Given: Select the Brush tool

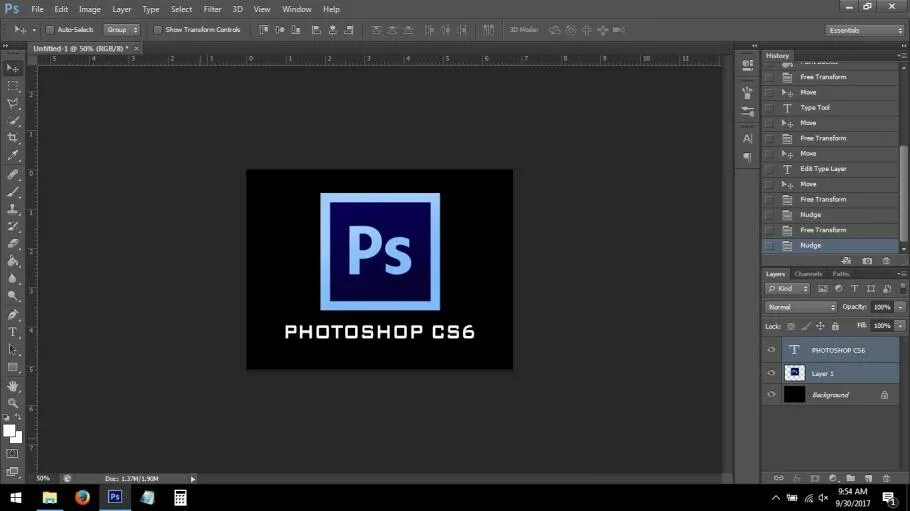Looking at the screenshot, I should click(x=12, y=192).
